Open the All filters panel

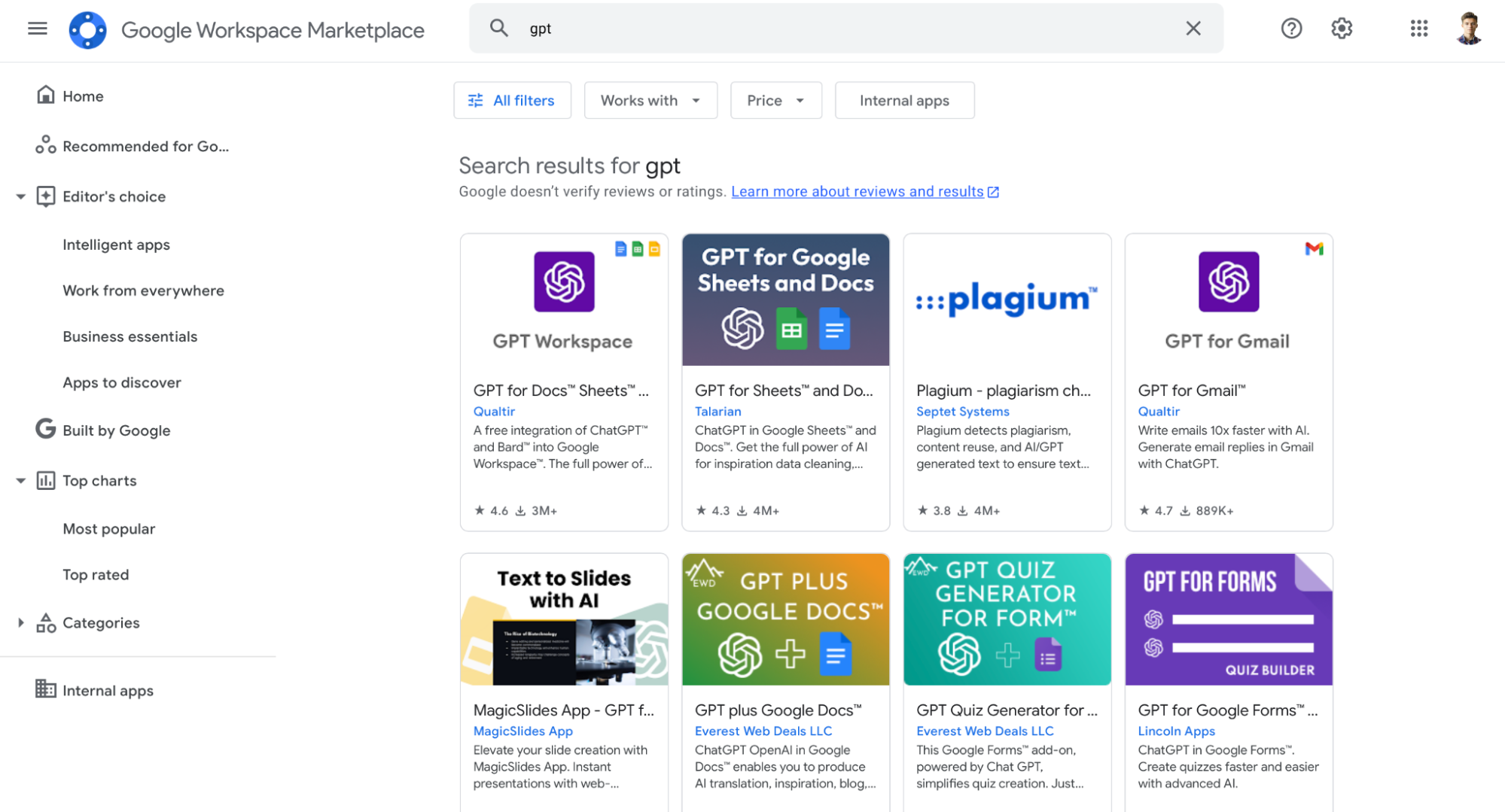(512, 101)
